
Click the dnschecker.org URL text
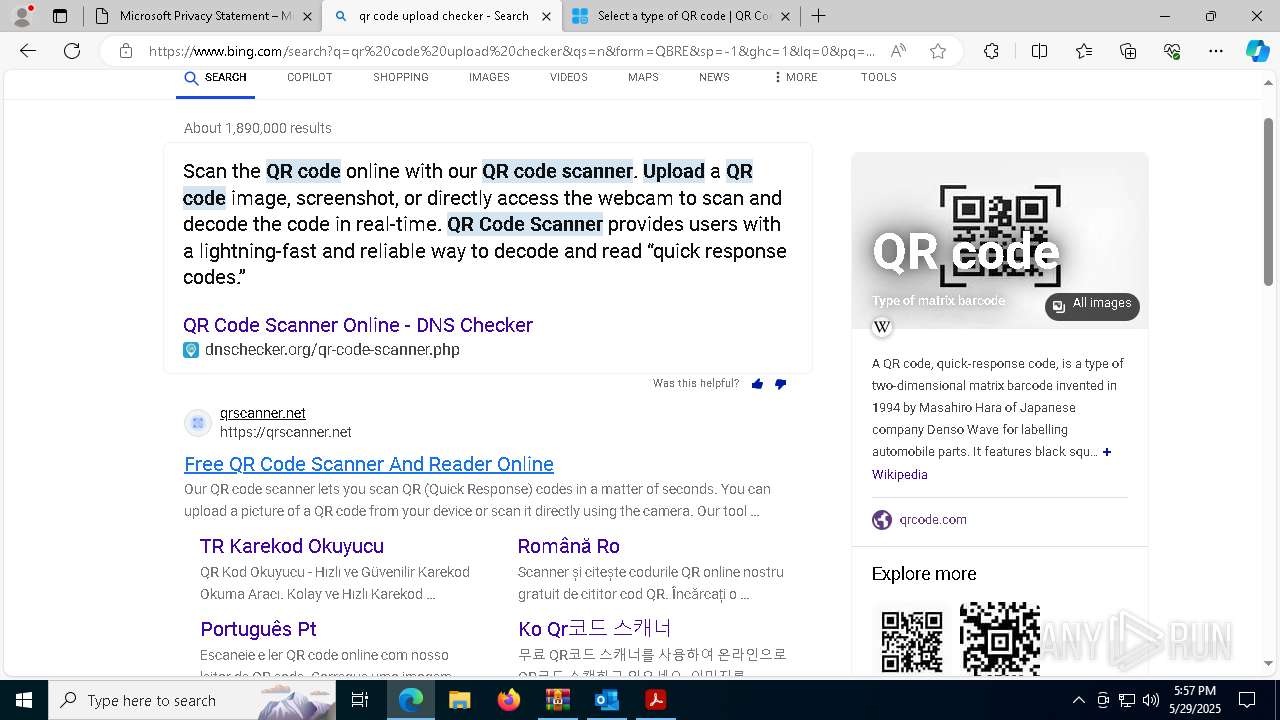click(332, 350)
